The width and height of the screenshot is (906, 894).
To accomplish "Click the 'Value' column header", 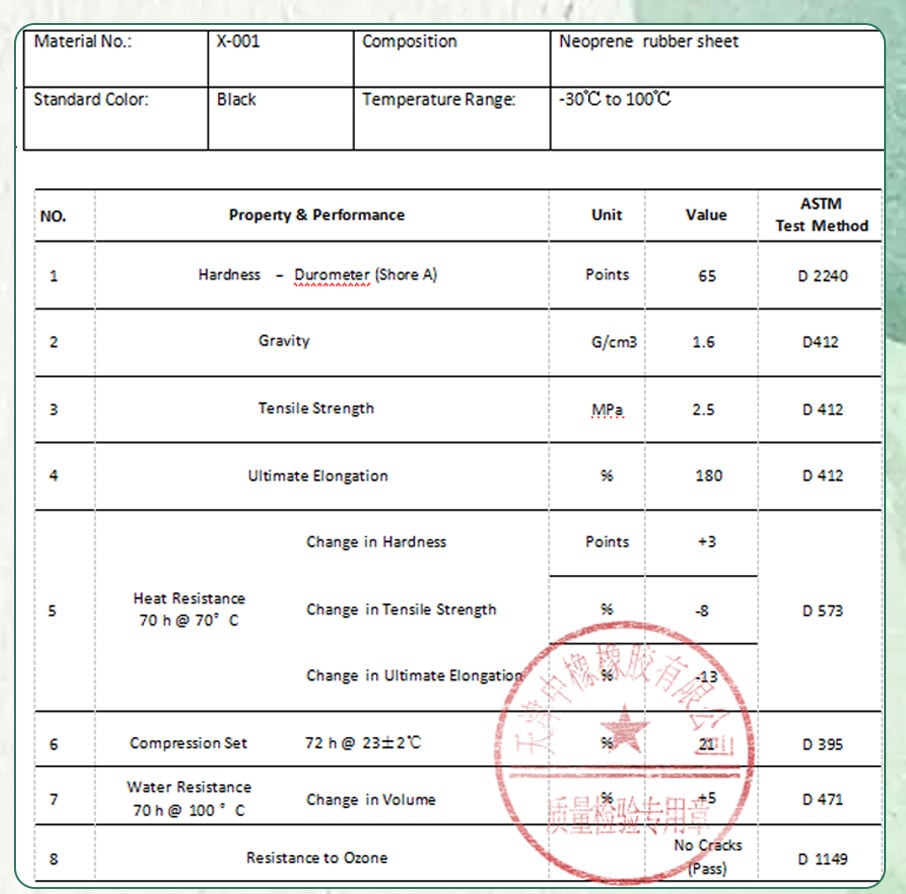I will [706, 215].
